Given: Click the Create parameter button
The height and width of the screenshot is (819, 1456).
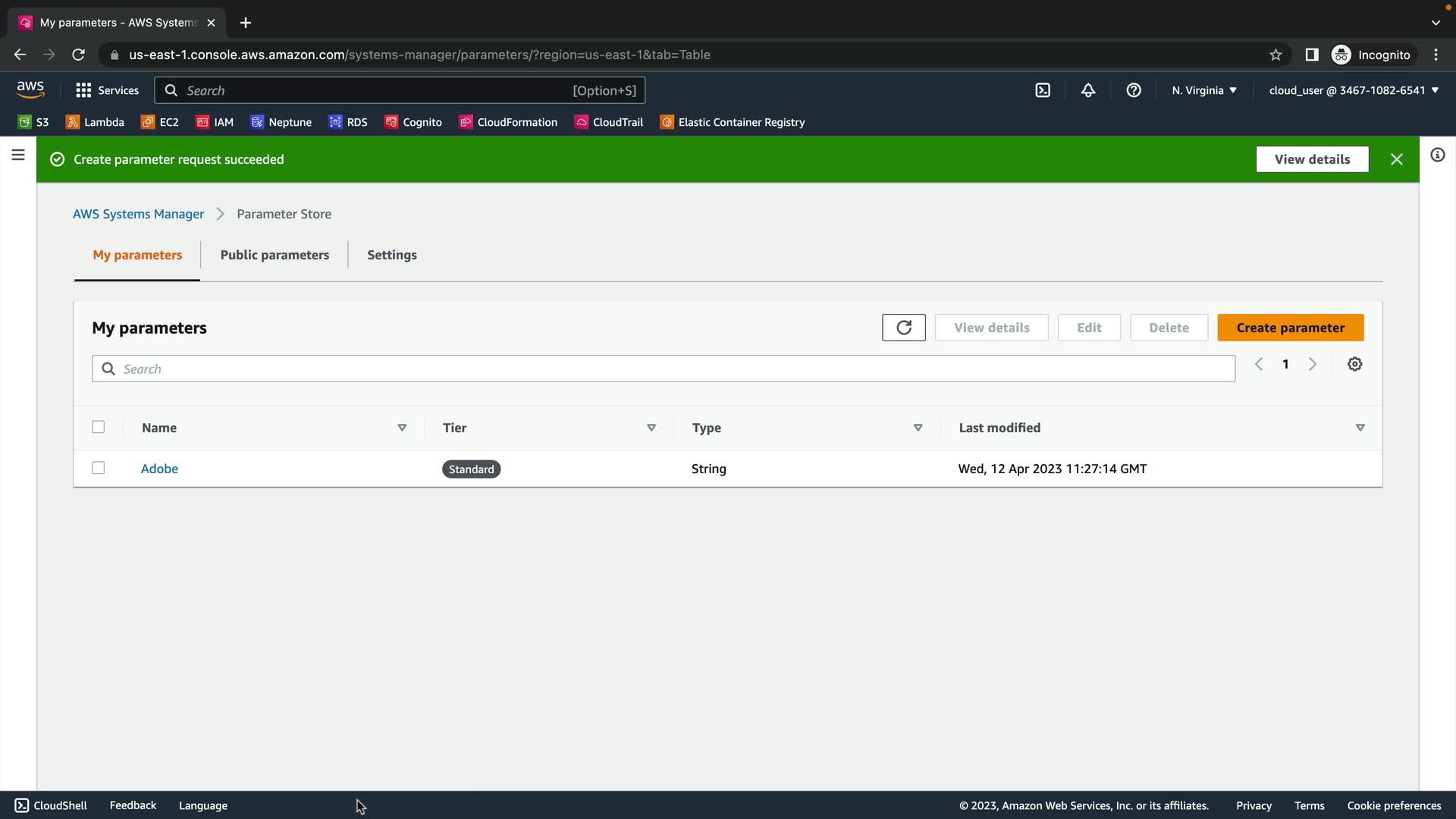Looking at the screenshot, I should point(1290,328).
